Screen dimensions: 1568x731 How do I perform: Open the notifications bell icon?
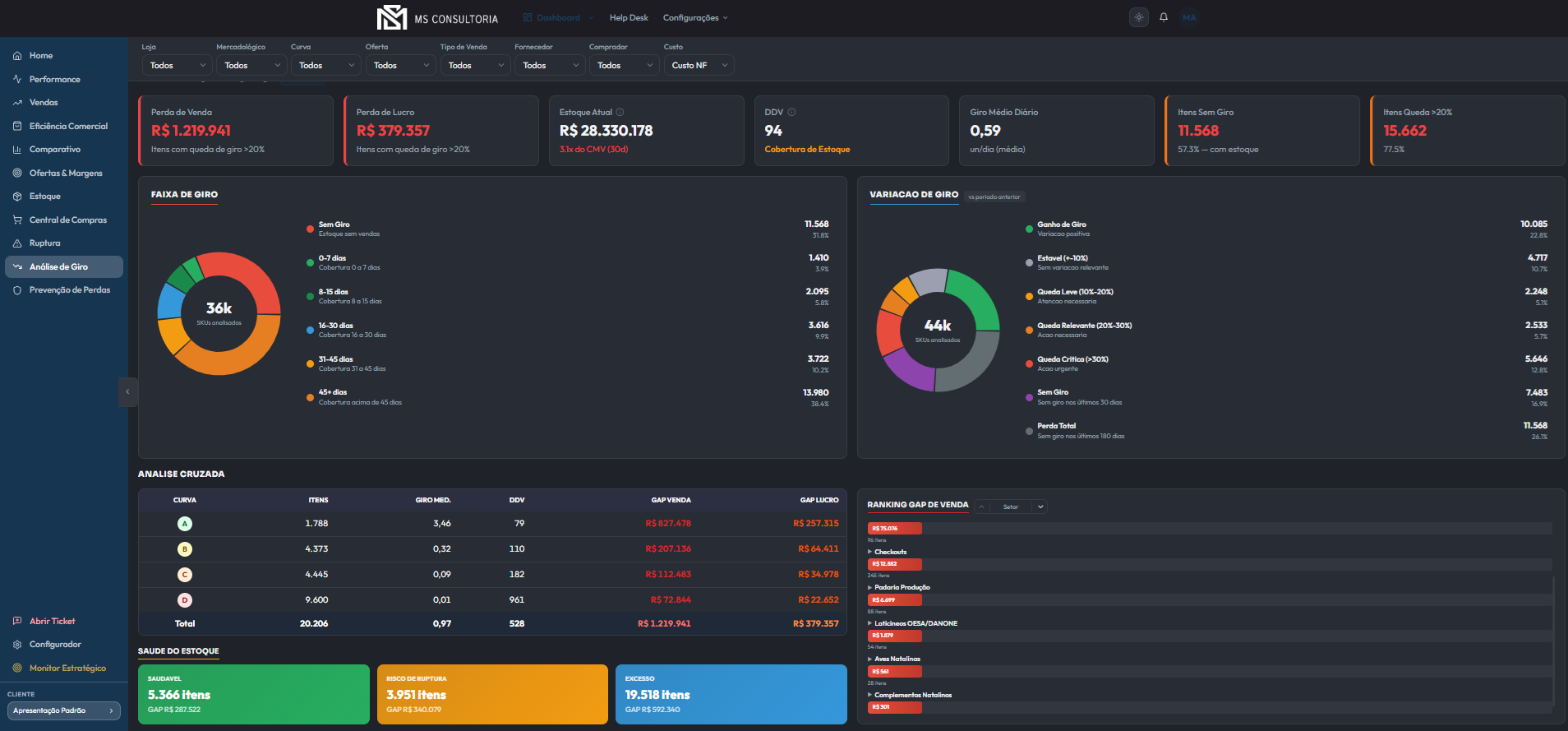(1164, 17)
